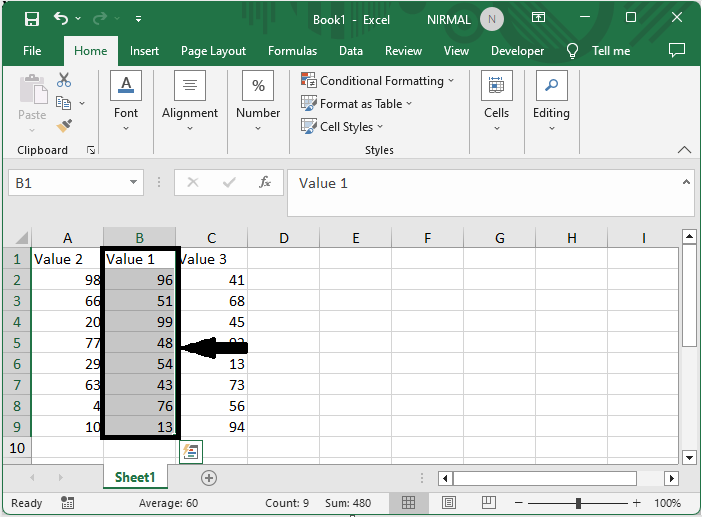Viewport: 702px width, 517px height.
Task: Select column D header
Action: coord(283,238)
